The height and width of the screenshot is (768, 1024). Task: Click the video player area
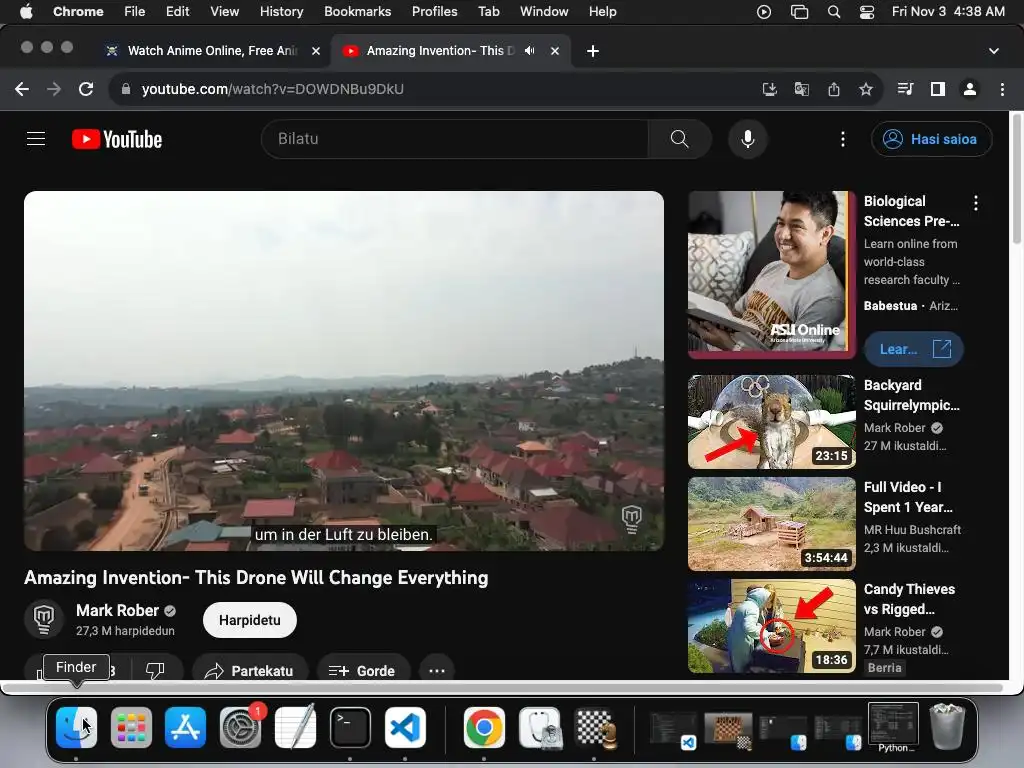point(344,371)
